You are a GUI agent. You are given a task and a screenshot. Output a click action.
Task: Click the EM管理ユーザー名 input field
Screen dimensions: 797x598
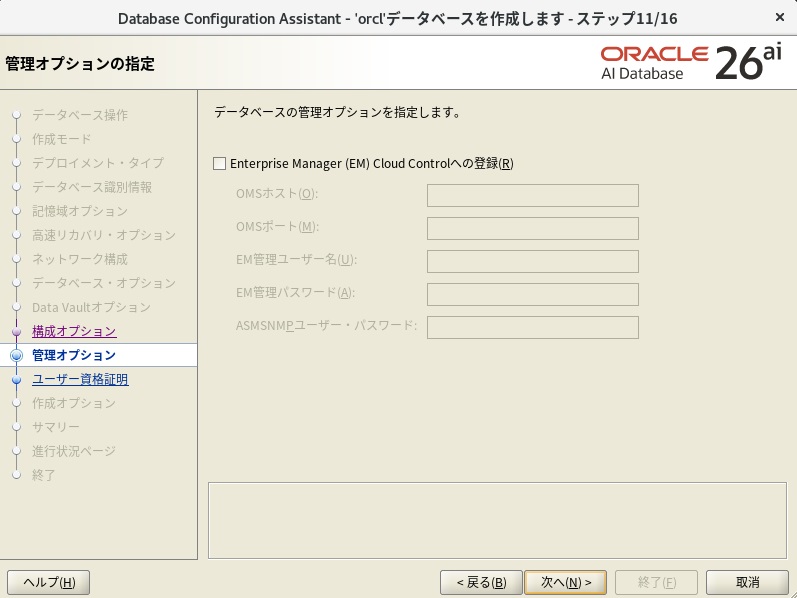pyautogui.click(x=533, y=261)
